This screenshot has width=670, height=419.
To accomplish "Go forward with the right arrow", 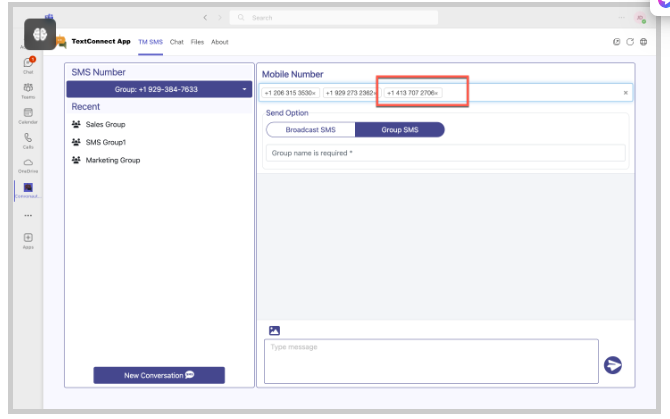I will click(220, 18).
